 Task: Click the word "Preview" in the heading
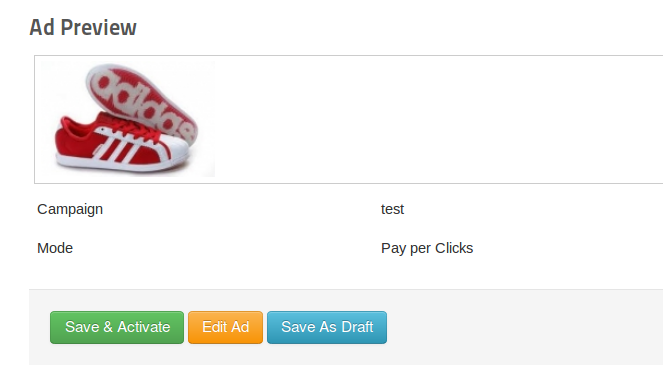(99, 27)
